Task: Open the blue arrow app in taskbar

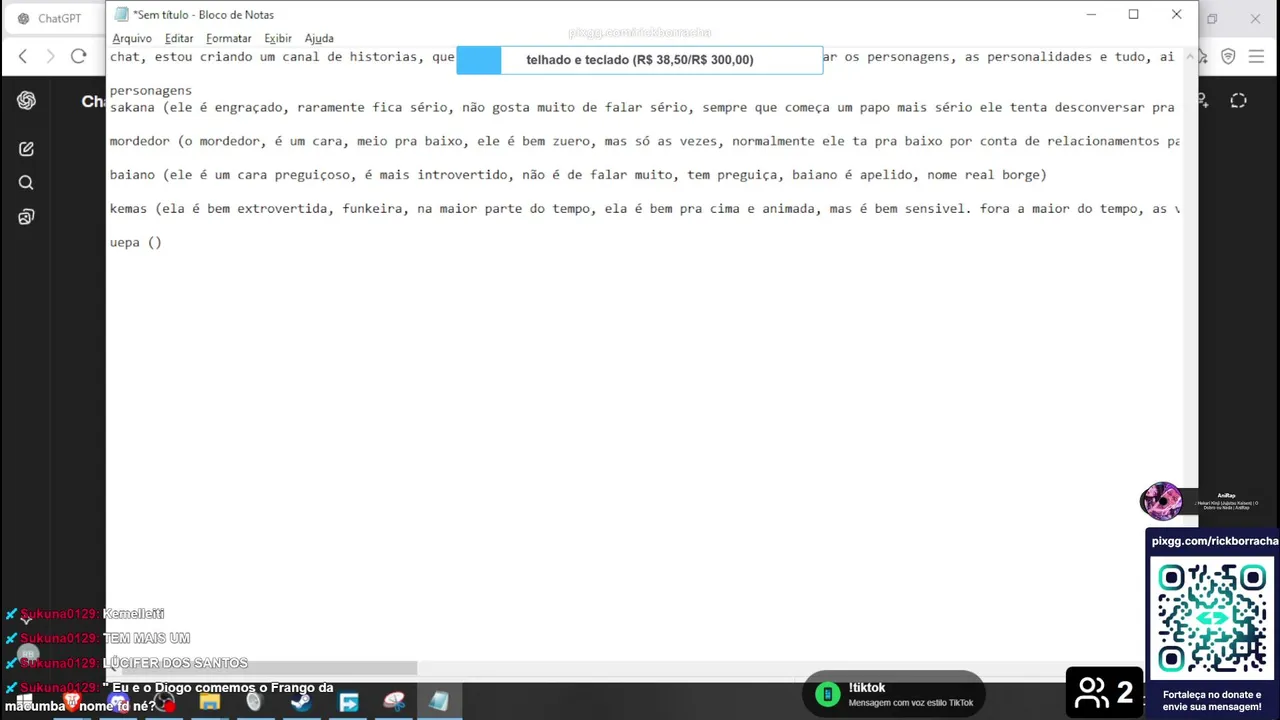Action: click(x=348, y=702)
